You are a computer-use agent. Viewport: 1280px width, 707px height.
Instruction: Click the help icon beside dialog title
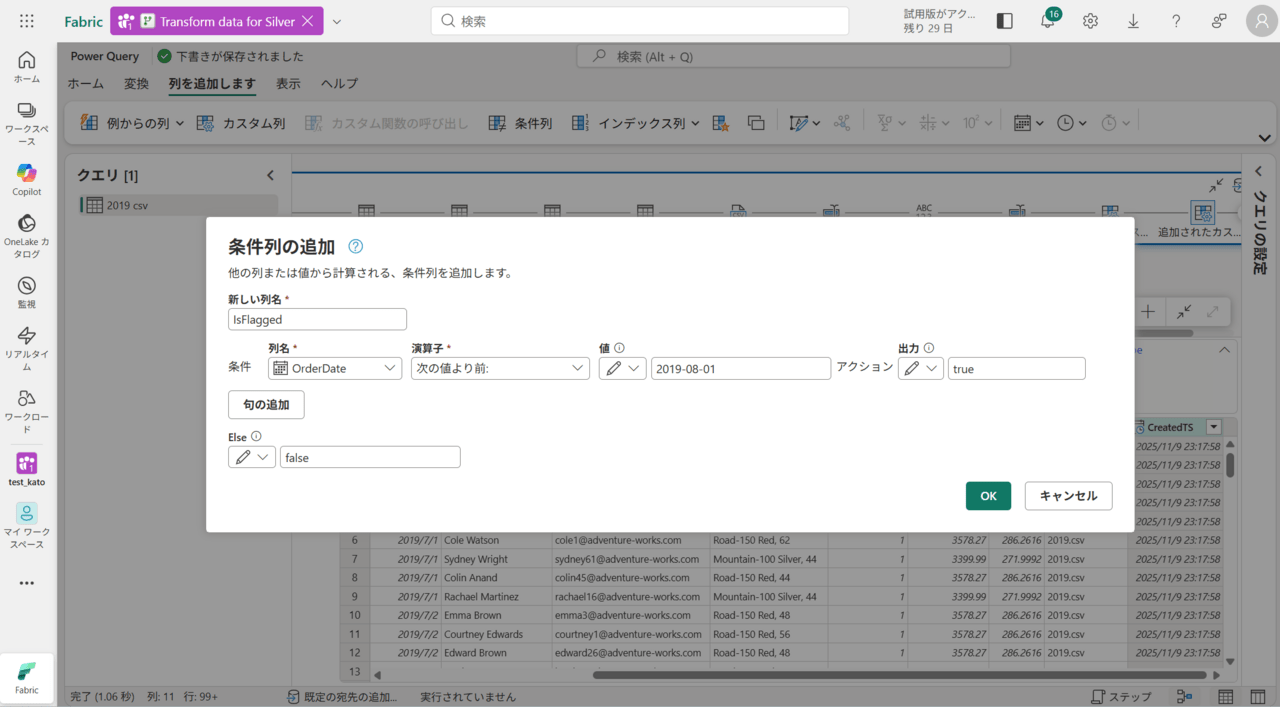(355, 247)
